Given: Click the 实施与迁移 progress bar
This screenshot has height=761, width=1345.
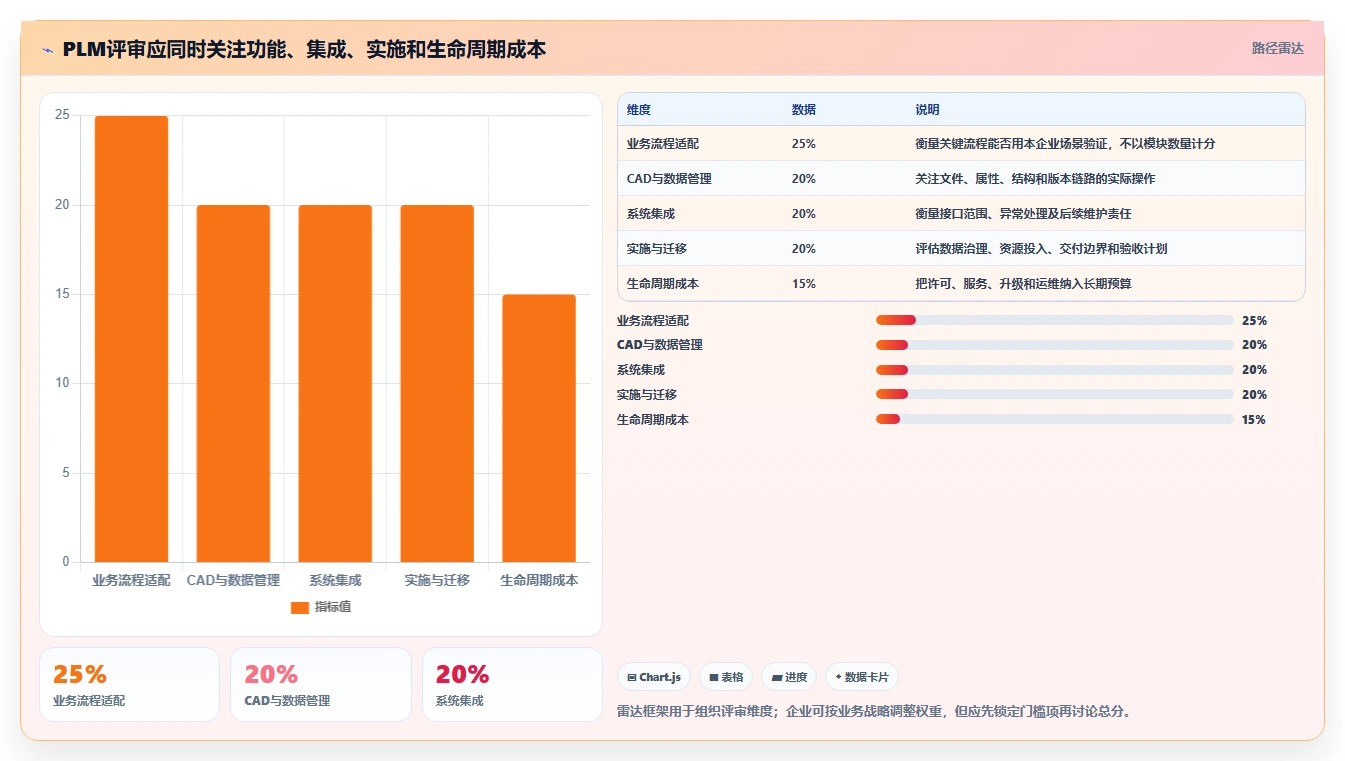Looking at the screenshot, I should point(1055,395).
